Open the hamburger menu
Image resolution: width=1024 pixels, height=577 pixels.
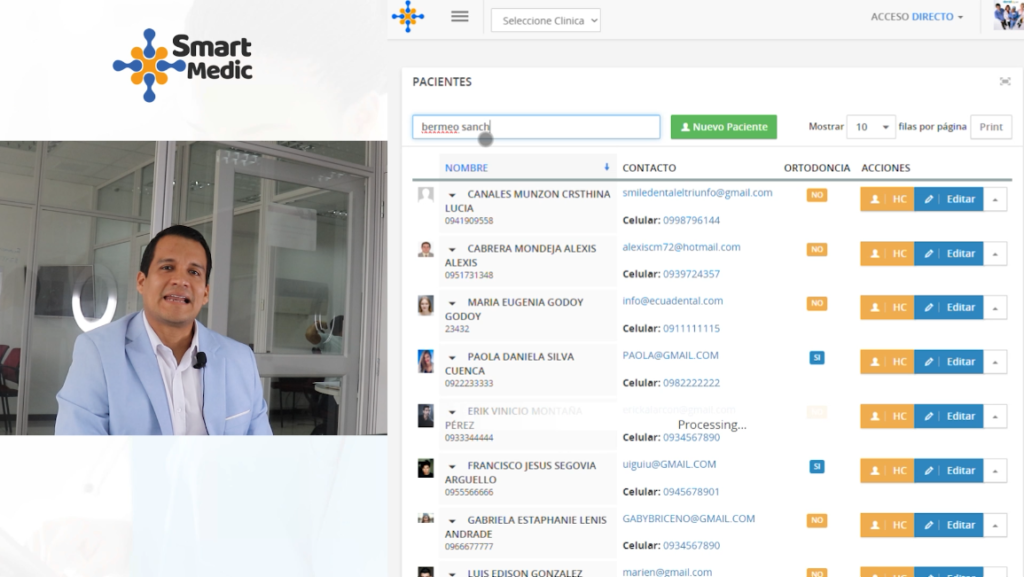pos(460,17)
